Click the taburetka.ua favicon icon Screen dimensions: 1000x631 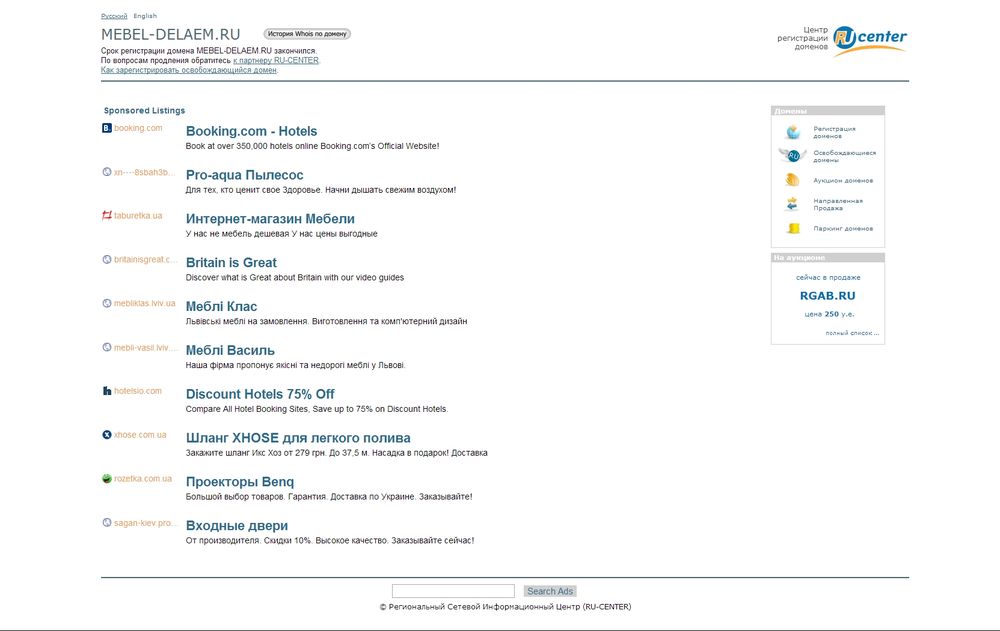pyautogui.click(x=107, y=216)
